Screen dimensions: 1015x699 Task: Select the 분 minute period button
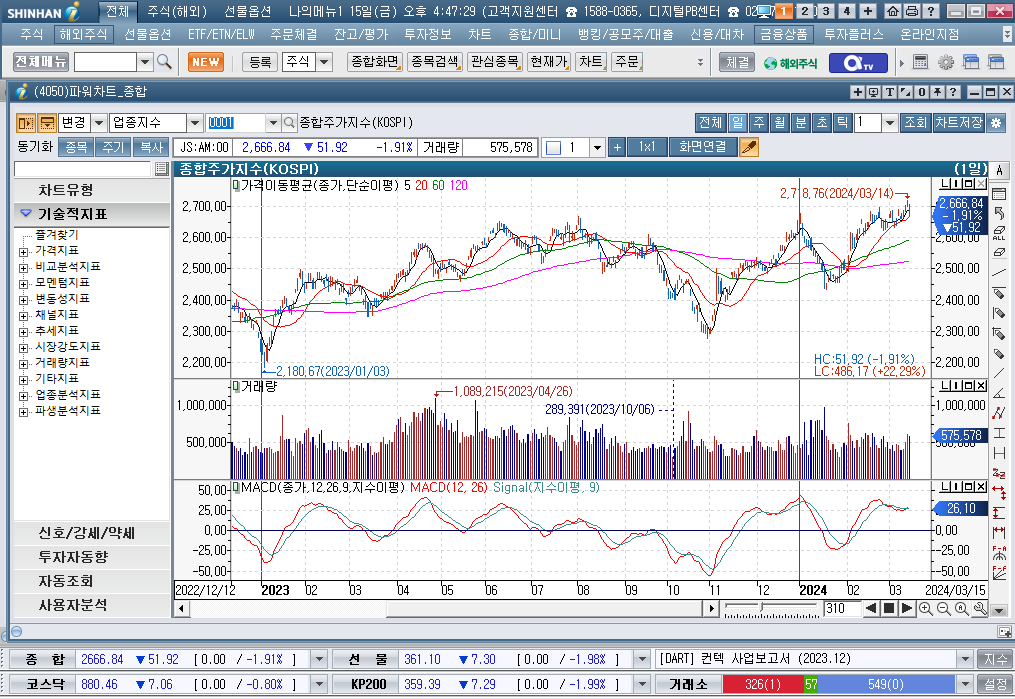tap(801, 122)
